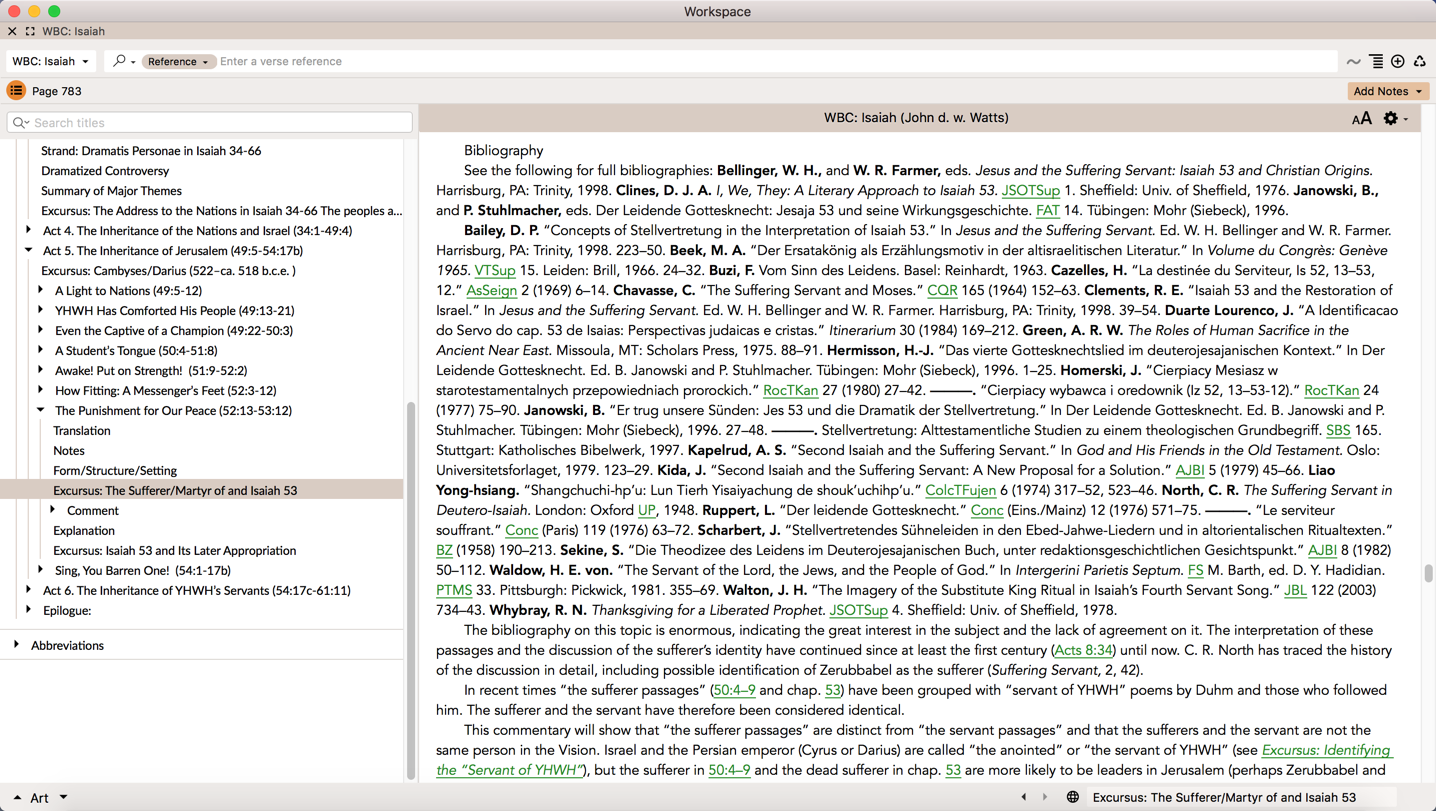
Task: Click the recycle arrows icon in the toolbar
Action: [1419, 62]
